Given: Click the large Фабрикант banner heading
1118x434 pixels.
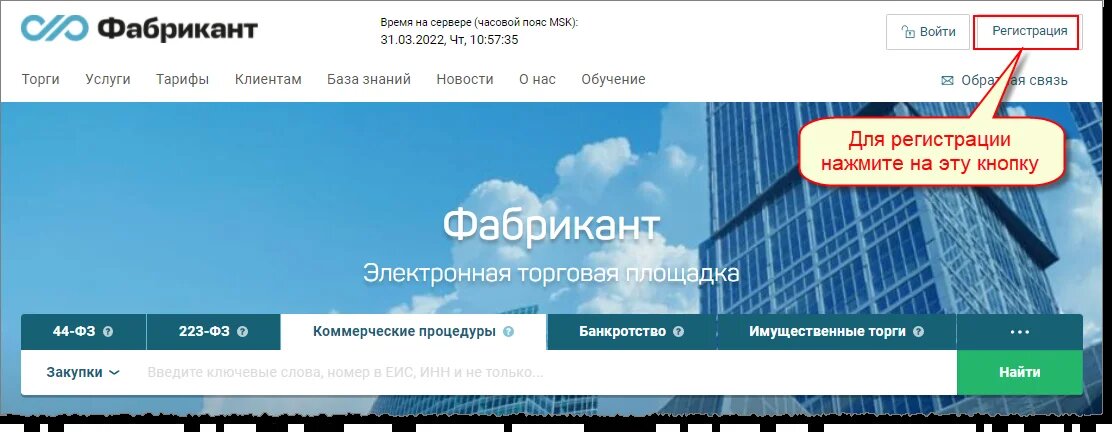Looking at the screenshot, I should tap(551, 225).
